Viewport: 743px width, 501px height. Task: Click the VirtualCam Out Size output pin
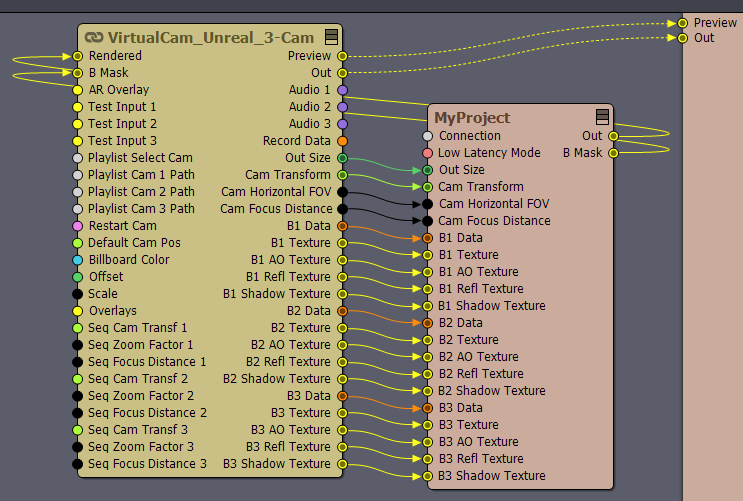(342, 158)
